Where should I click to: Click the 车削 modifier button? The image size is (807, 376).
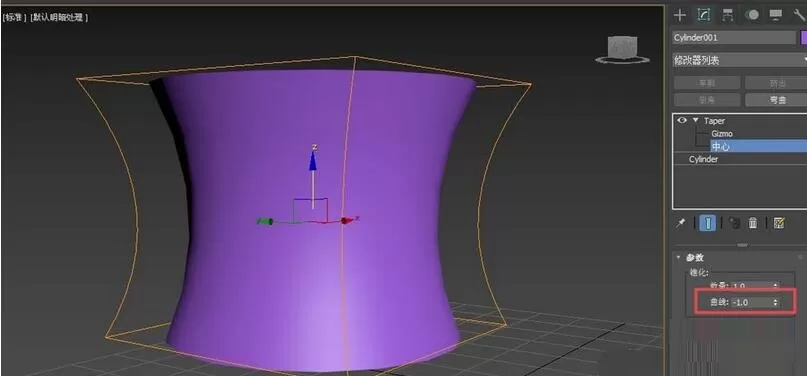(x=707, y=83)
